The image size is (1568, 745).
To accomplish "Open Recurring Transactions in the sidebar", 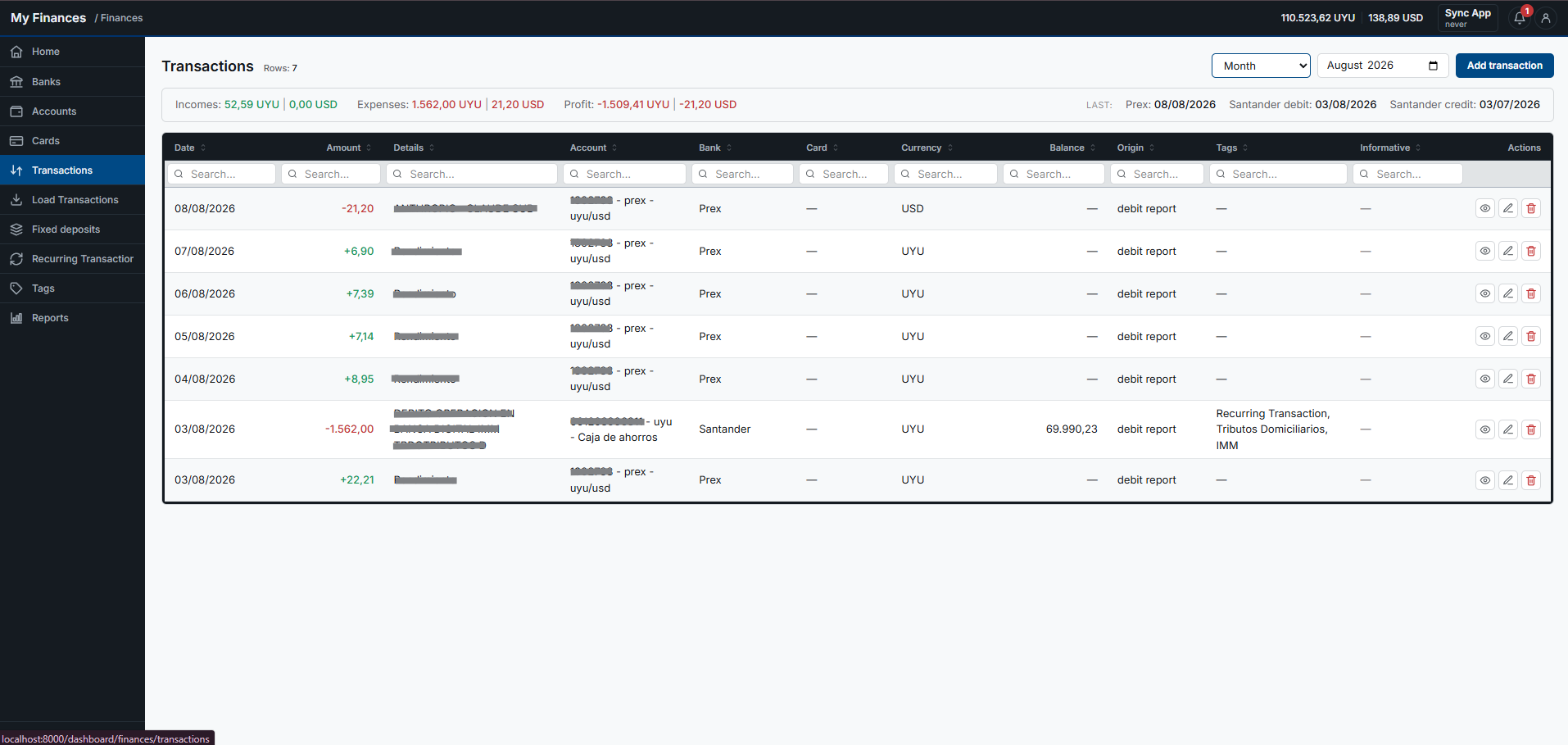I will 72,259.
